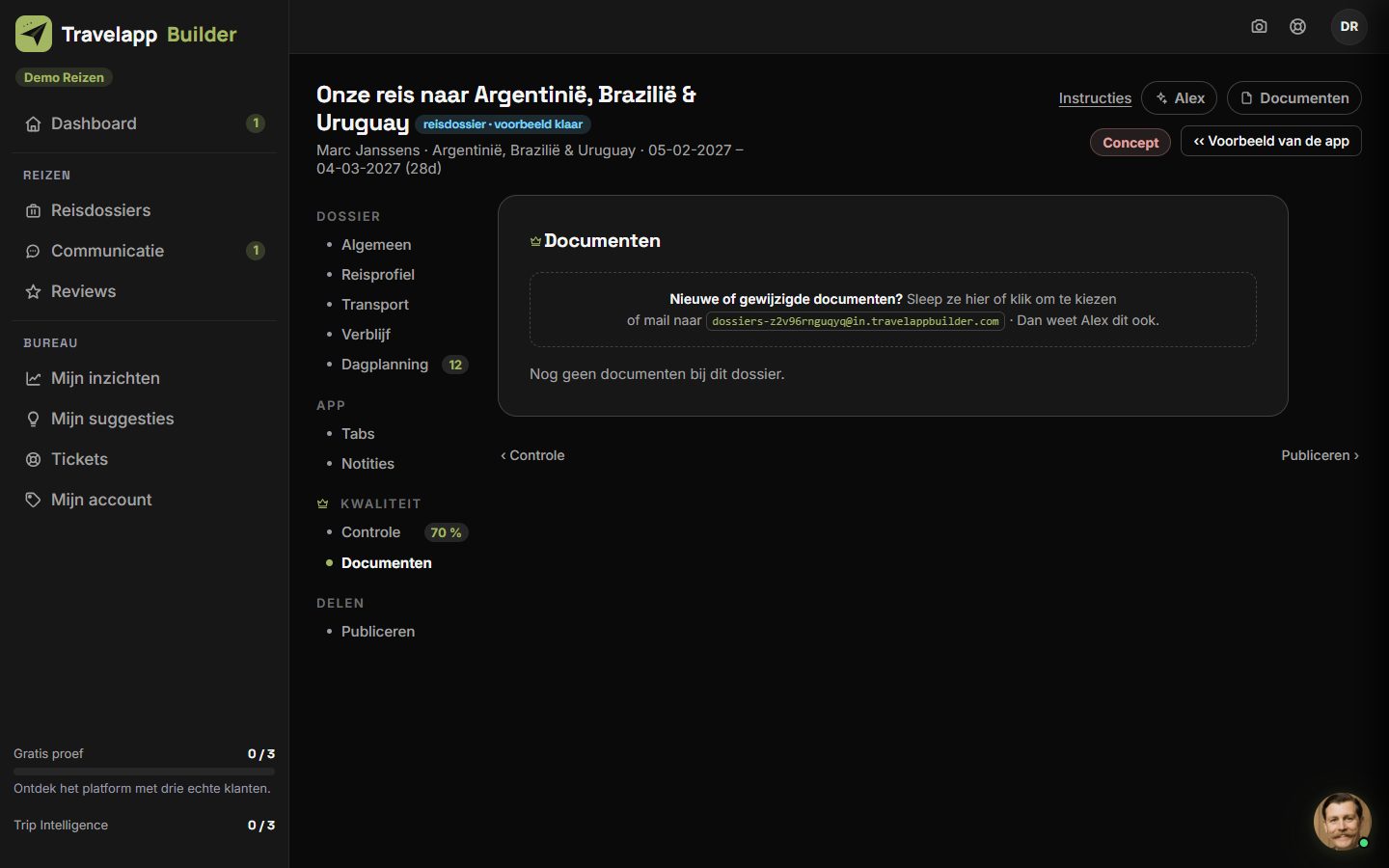1389x868 pixels.
Task: Open Tabs under App
Action: coord(358,434)
